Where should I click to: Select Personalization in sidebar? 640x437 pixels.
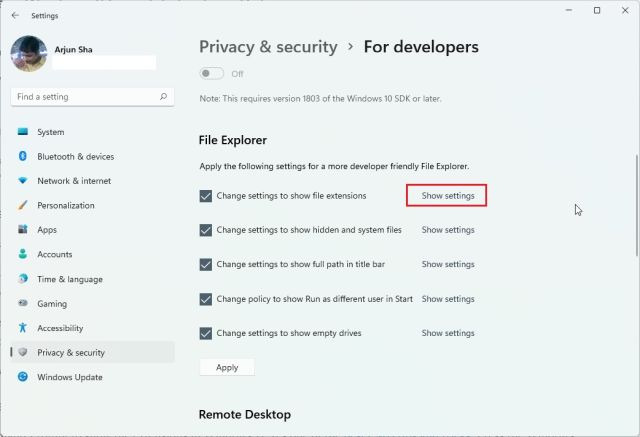tap(93, 205)
